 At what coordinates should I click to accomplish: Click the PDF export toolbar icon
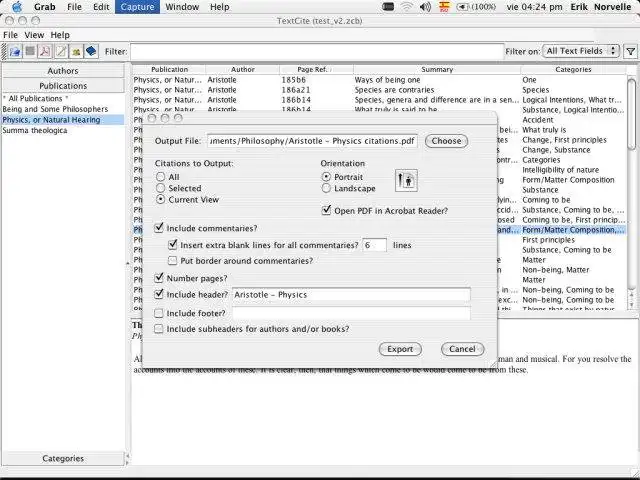[45, 51]
